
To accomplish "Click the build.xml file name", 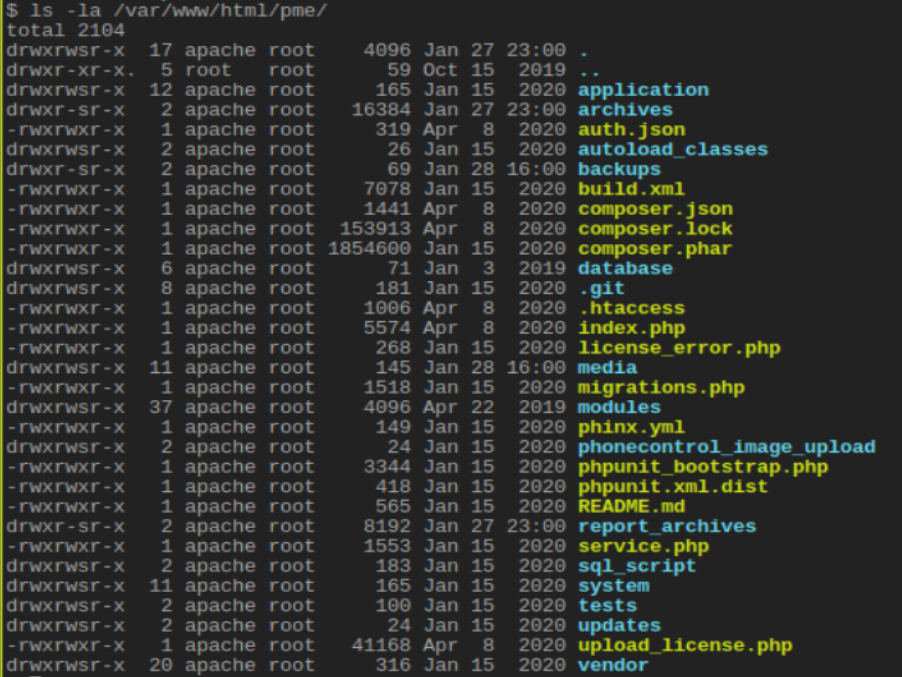I will tap(631, 189).
